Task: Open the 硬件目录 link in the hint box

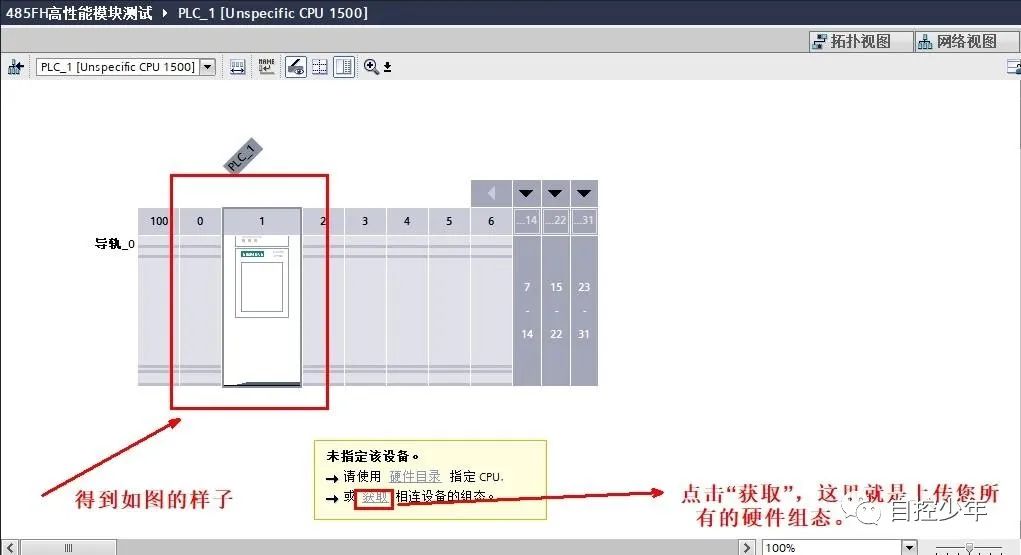Action: (415, 476)
